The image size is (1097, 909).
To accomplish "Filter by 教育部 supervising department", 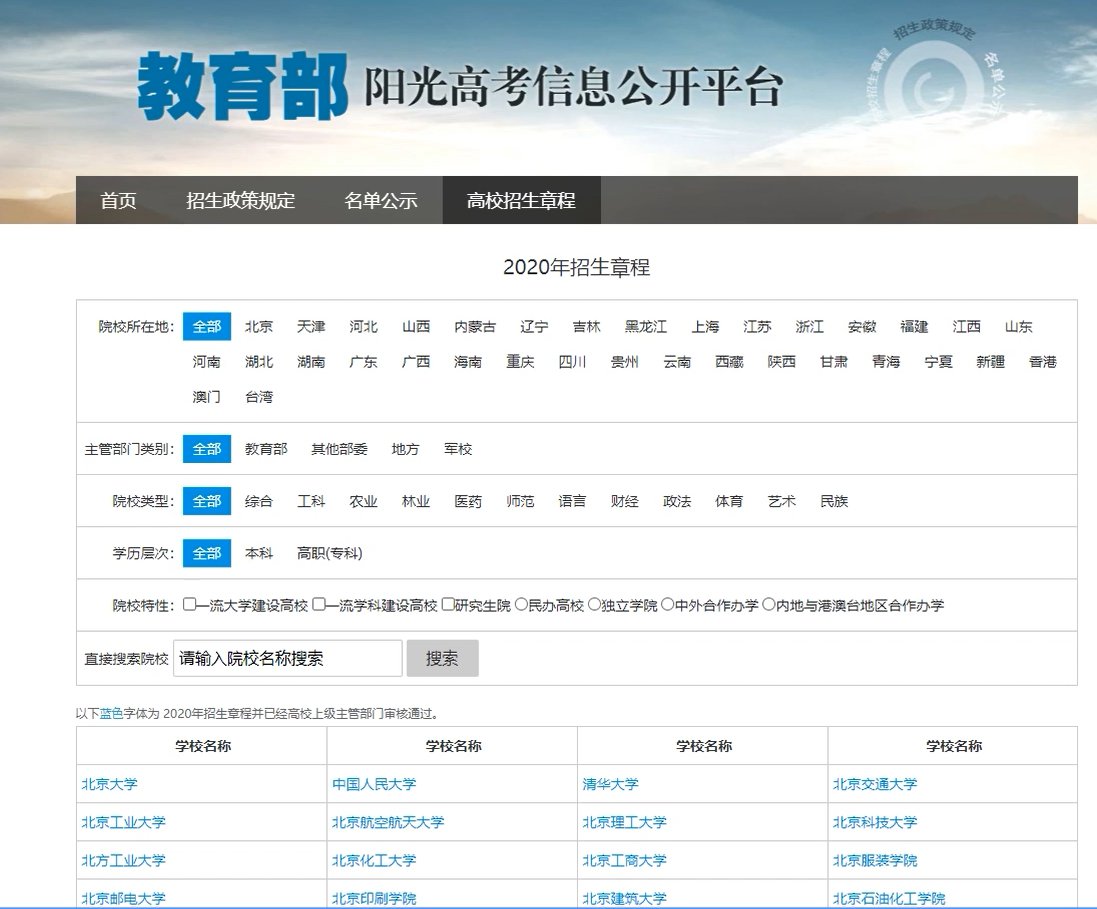I will point(266,449).
